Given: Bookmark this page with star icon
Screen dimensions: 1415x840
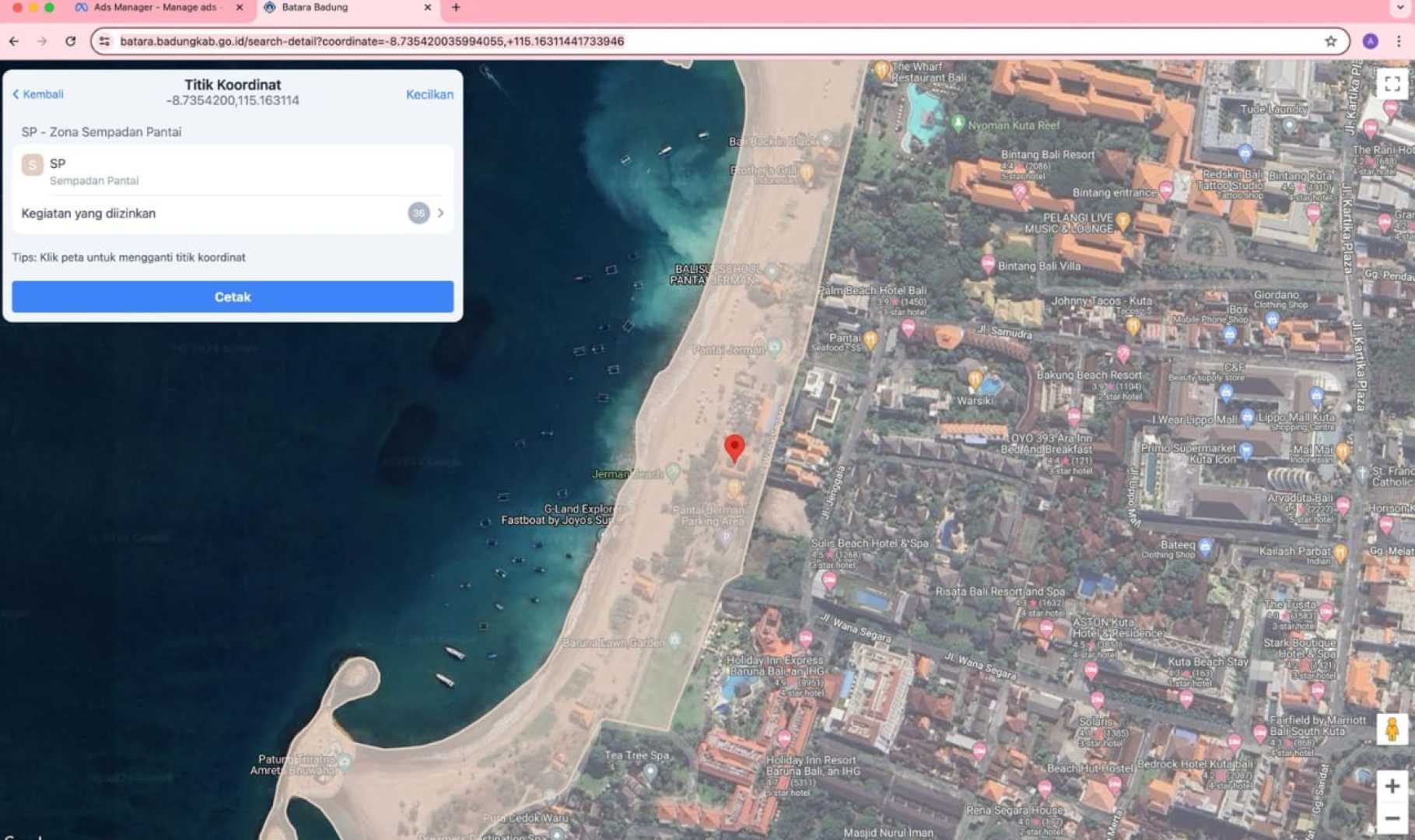Looking at the screenshot, I should [x=1330, y=41].
